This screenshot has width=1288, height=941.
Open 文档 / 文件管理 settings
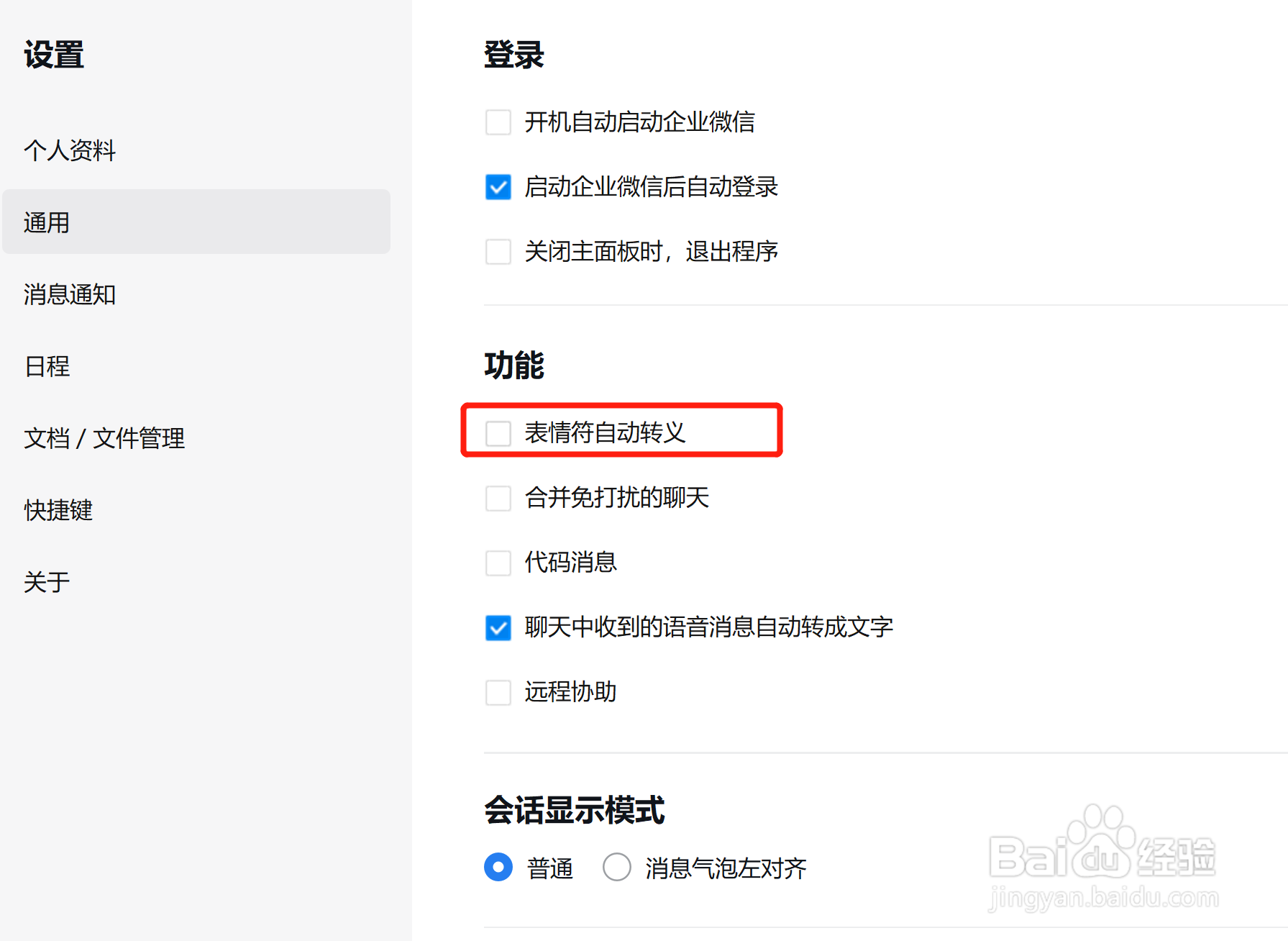click(x=104, y=438)
